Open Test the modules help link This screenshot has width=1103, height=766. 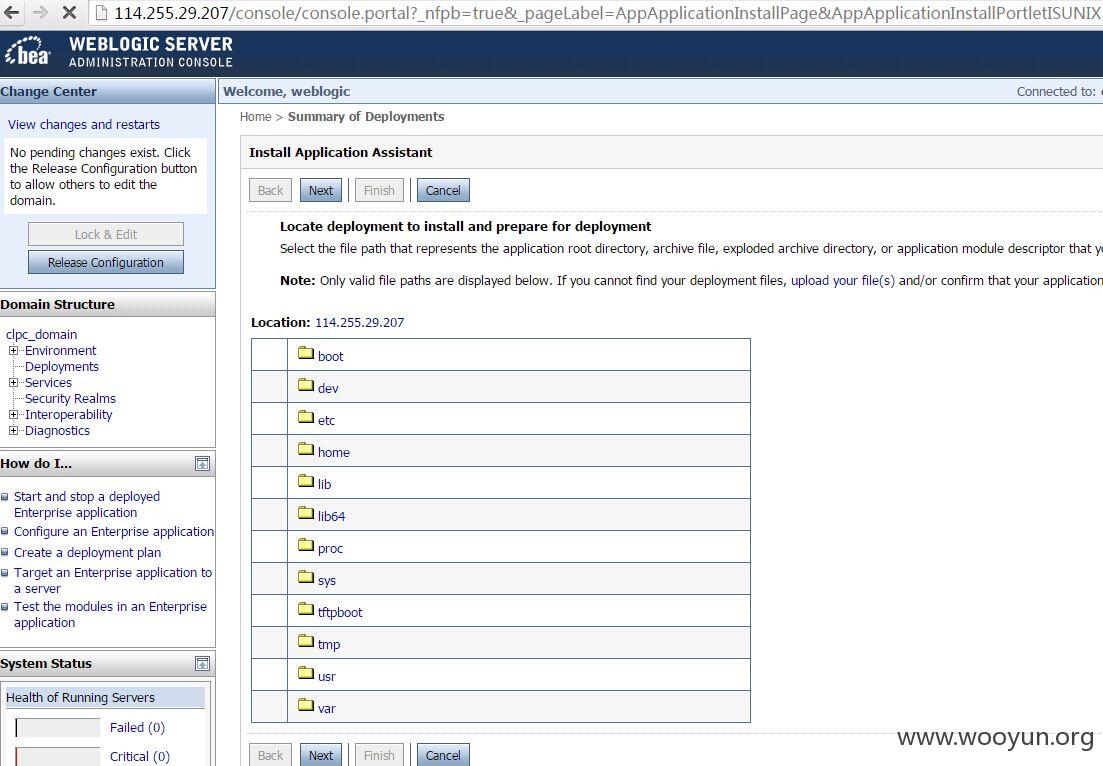tap(110, 614)
